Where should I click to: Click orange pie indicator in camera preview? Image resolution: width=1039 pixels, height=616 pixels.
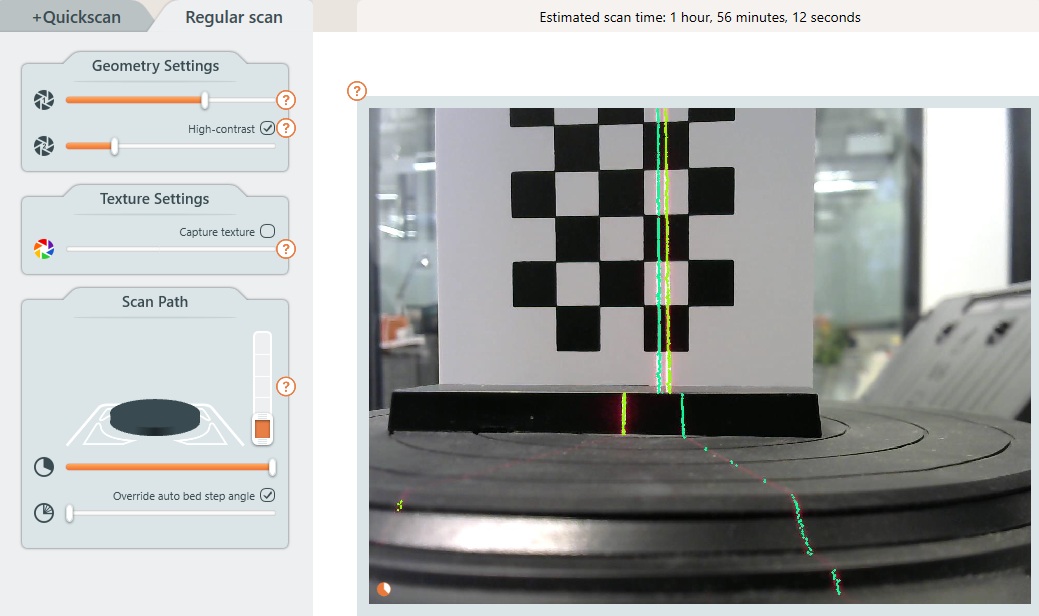pos(384,589)
